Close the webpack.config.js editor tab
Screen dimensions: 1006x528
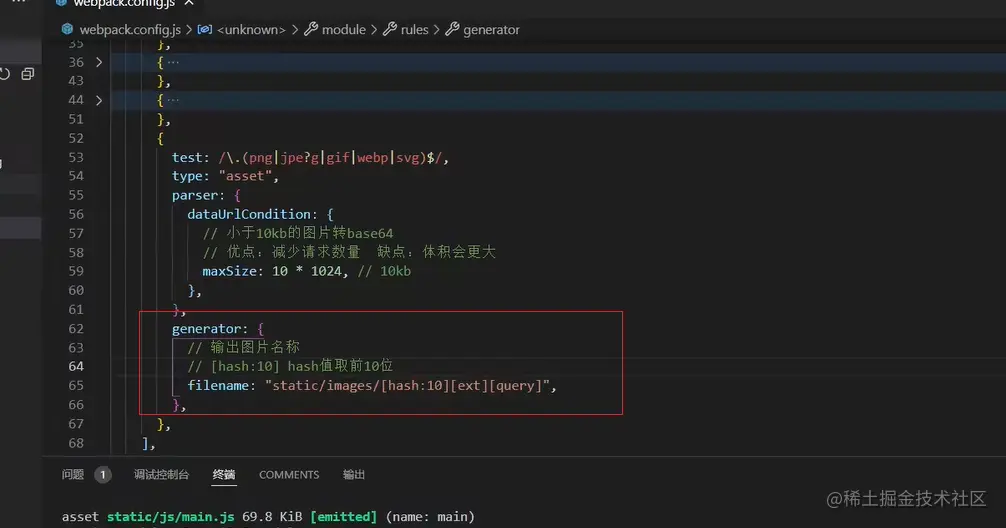click(189, 3)
